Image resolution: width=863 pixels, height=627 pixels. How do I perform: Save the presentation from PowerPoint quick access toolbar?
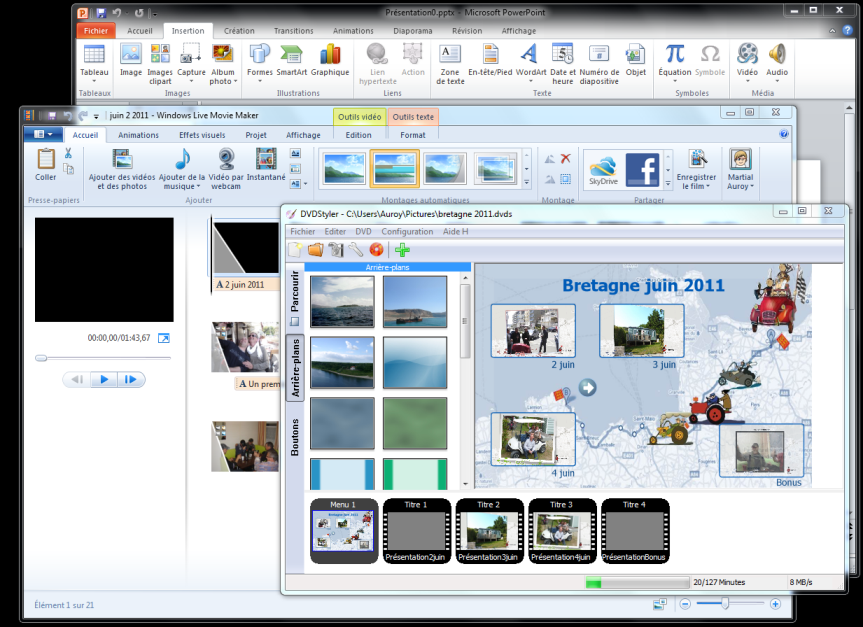pyautogui.click(x=101, y=13)
